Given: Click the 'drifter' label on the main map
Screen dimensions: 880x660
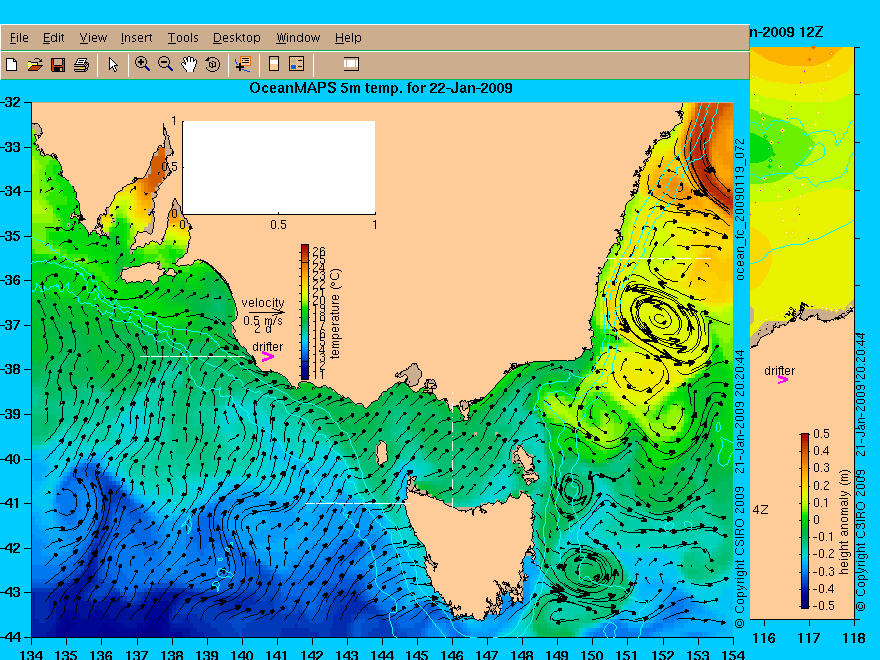Looking at the screenshot, I should [x=268, y=346].
